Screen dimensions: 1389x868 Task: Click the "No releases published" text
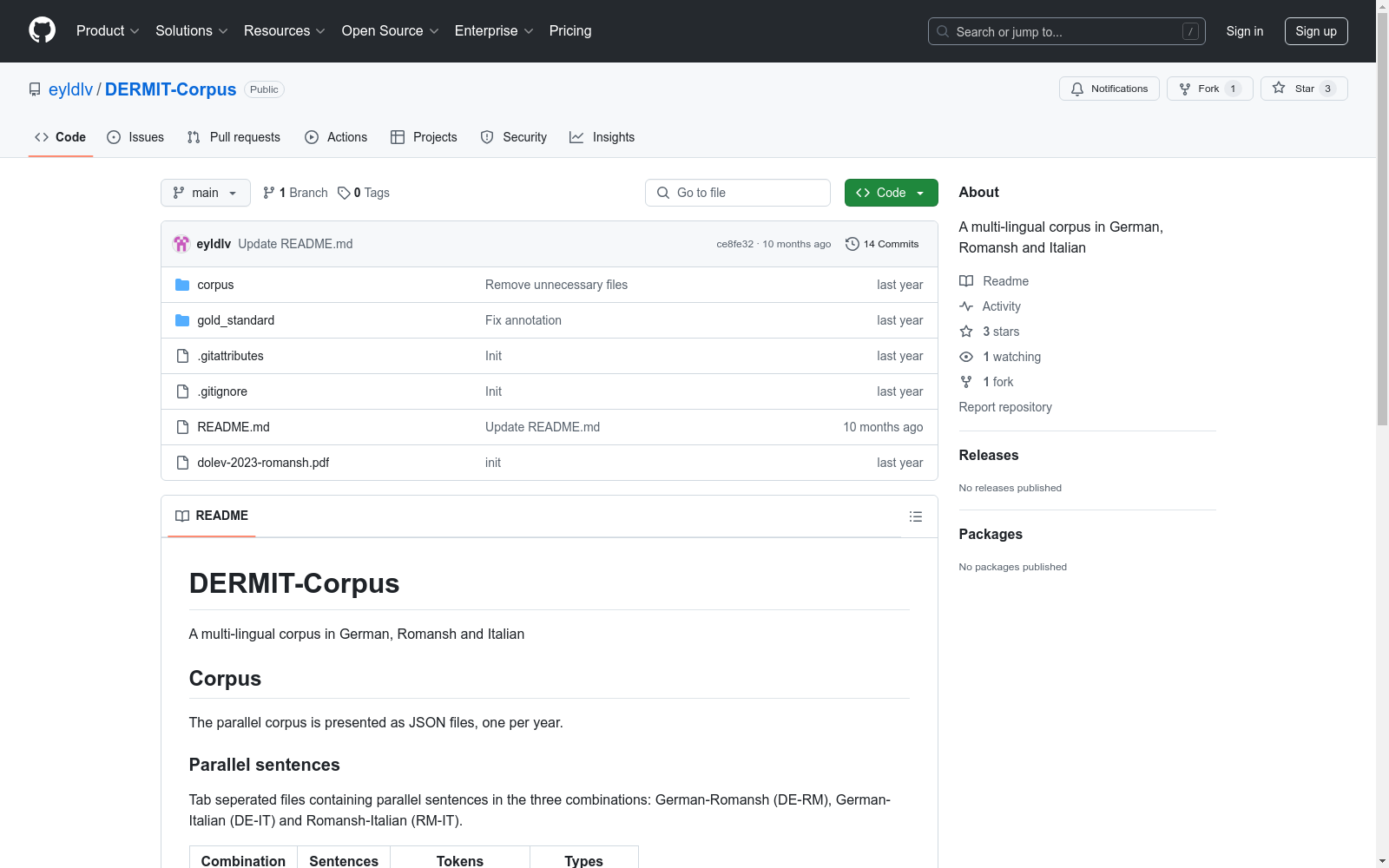(1010, 488)
